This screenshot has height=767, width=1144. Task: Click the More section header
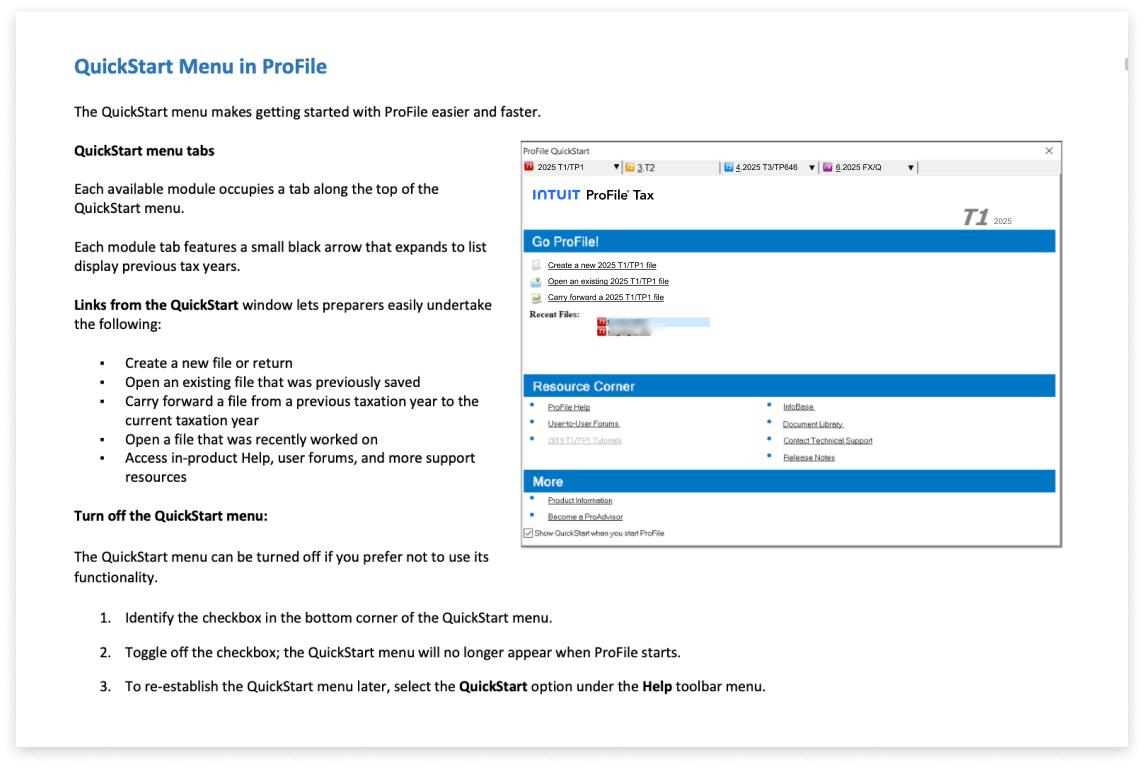click(x=789, y=482)
